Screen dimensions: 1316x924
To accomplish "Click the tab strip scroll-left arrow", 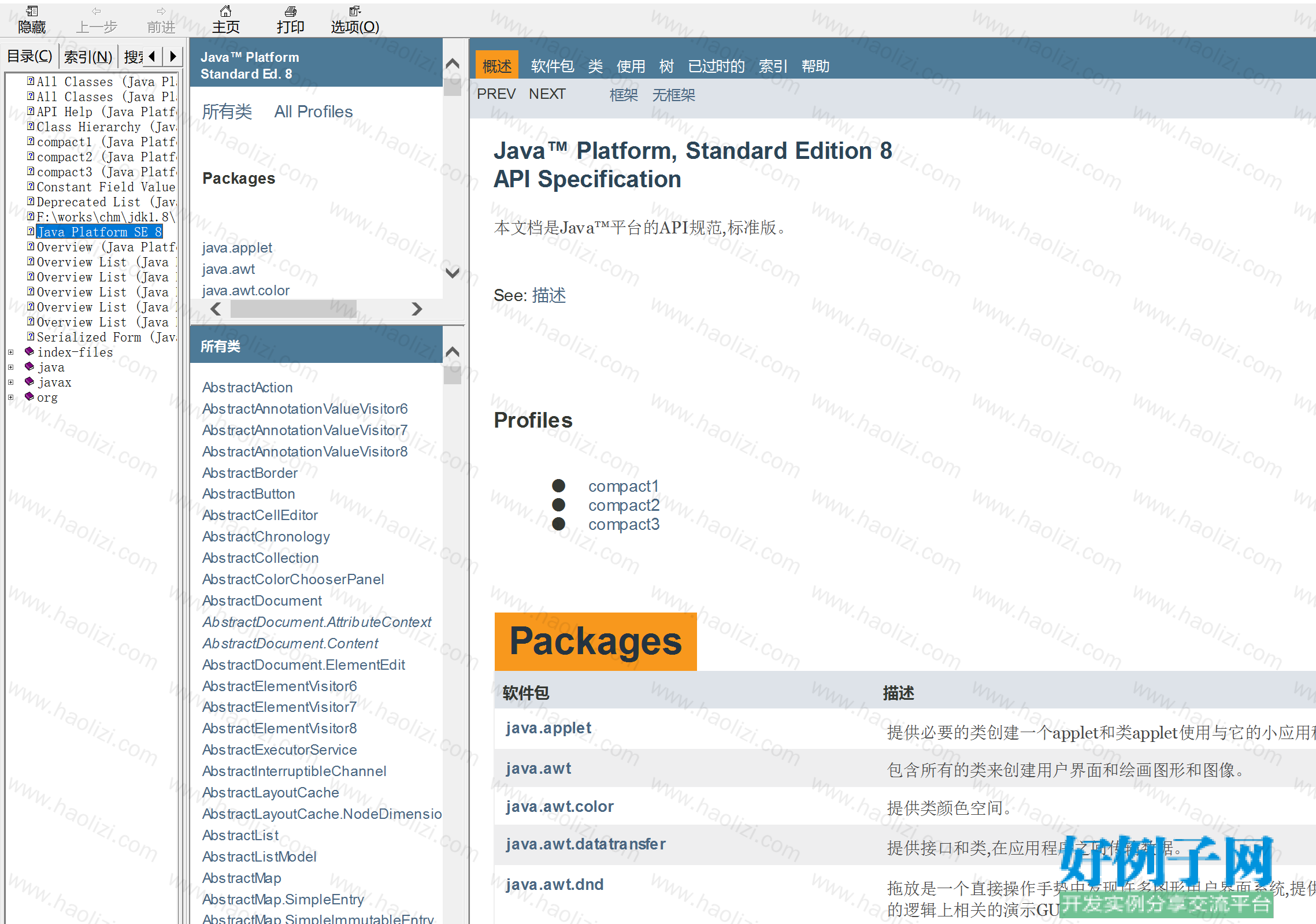I will pos(153,56).
